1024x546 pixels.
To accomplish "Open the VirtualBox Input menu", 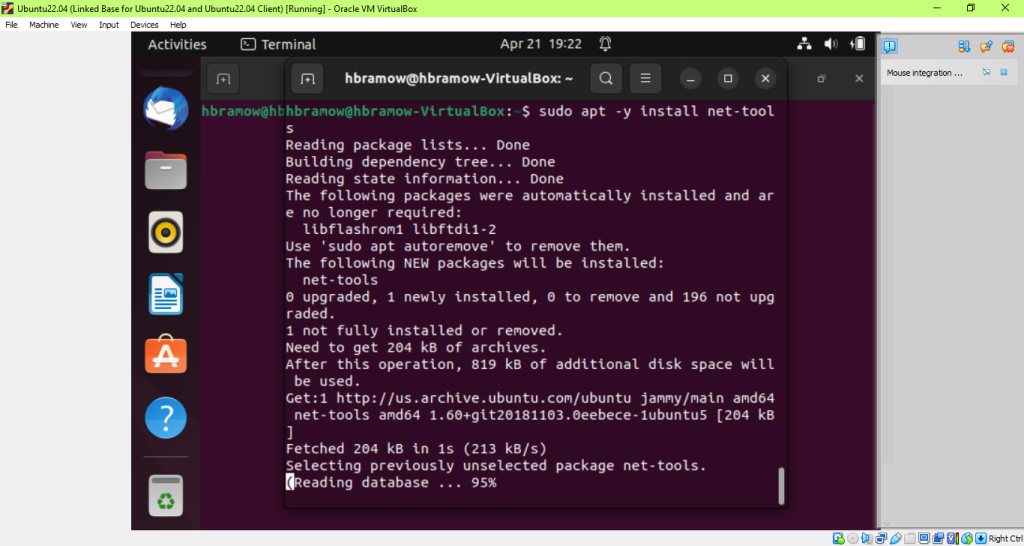I will pos(109,25).
